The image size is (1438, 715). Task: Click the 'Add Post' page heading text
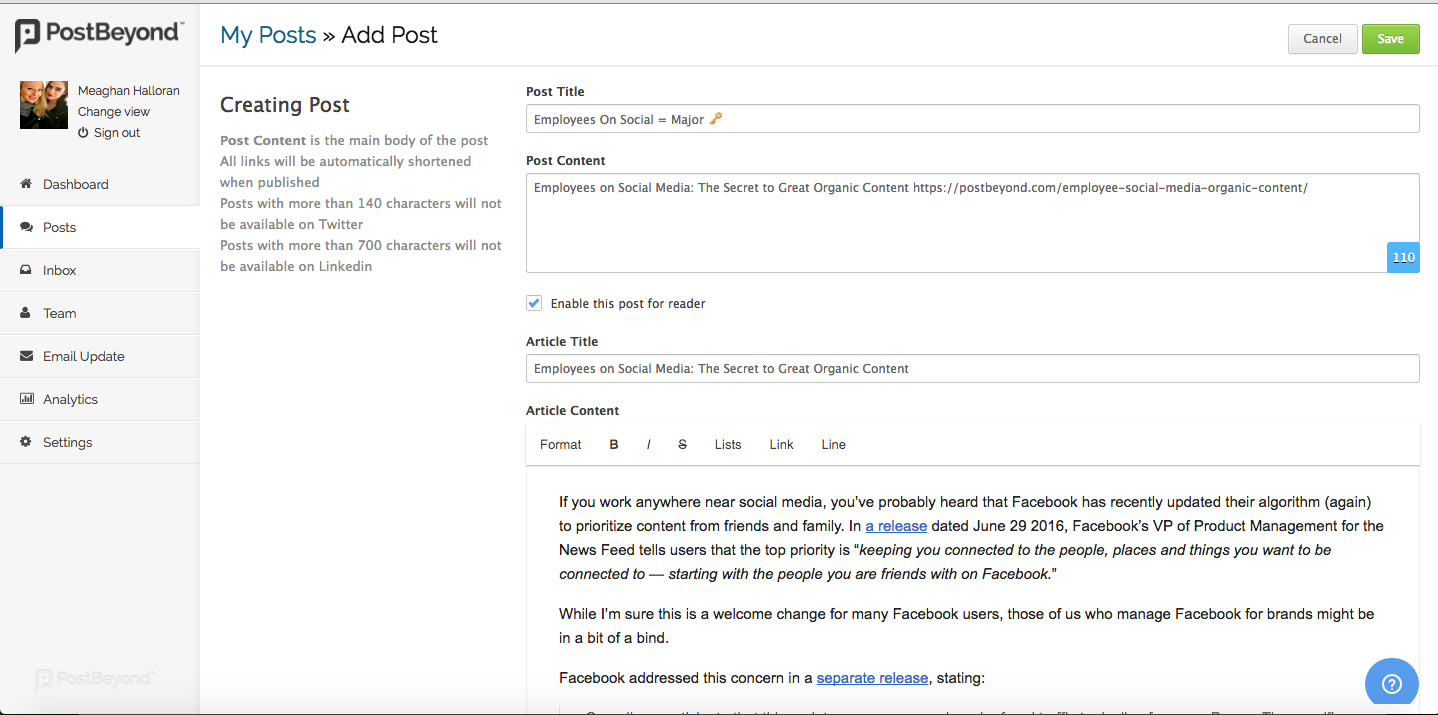[x=390, y=35]
